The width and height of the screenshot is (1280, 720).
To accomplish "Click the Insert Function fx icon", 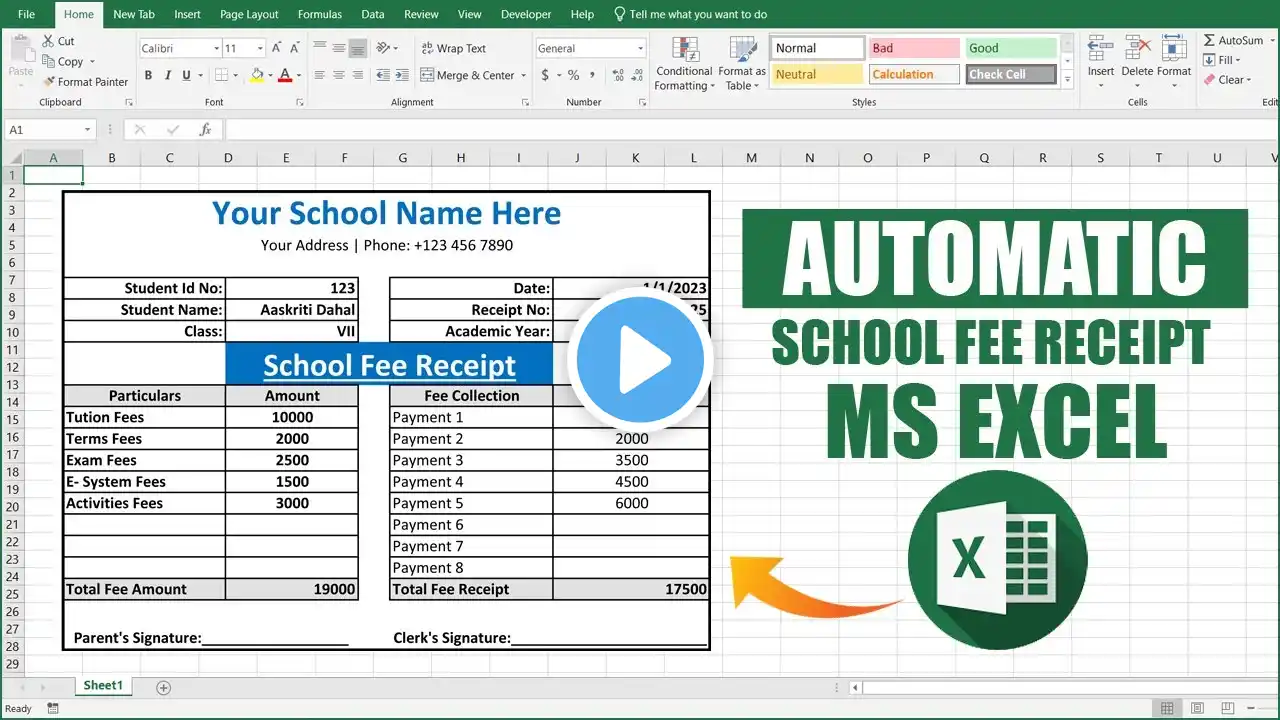I will (205, 130).
